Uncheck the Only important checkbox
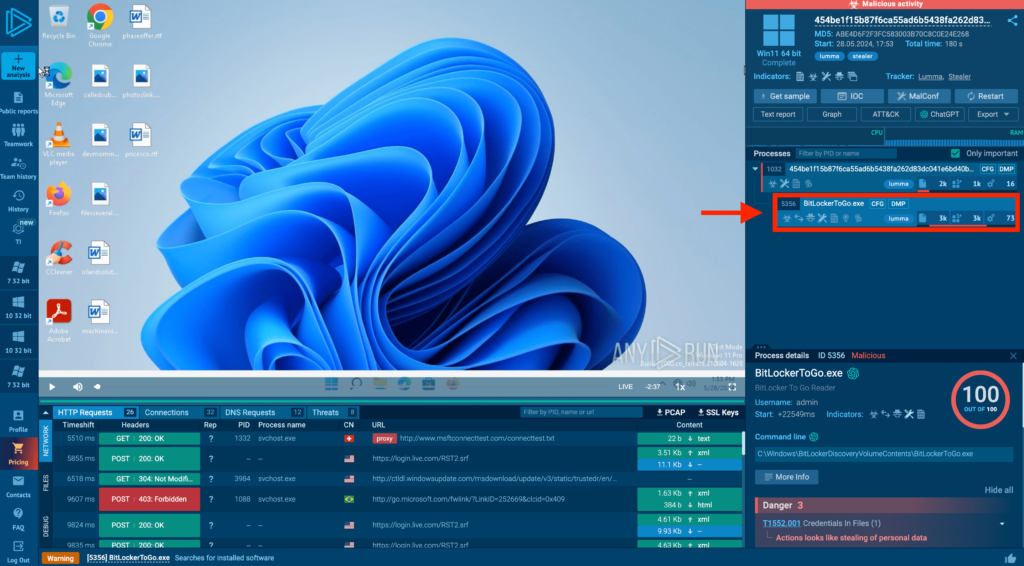 coord(955,153)
